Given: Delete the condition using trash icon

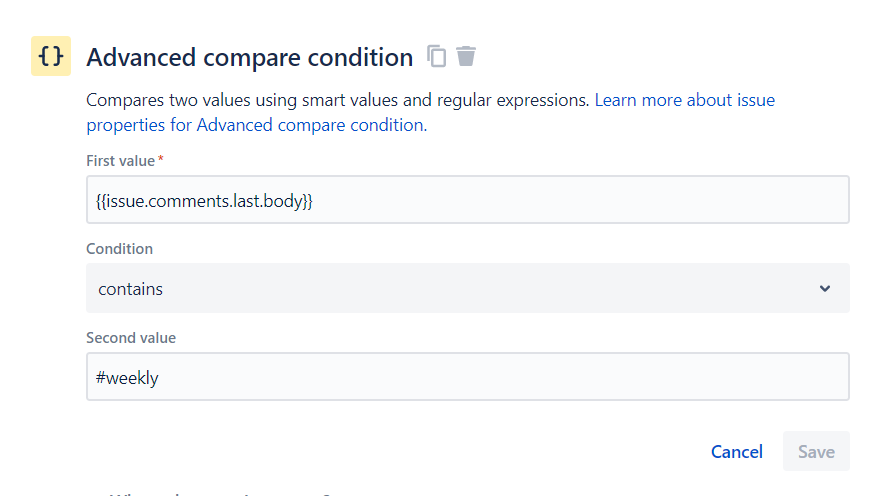Looking at the screenshot, I should point(466,56).
